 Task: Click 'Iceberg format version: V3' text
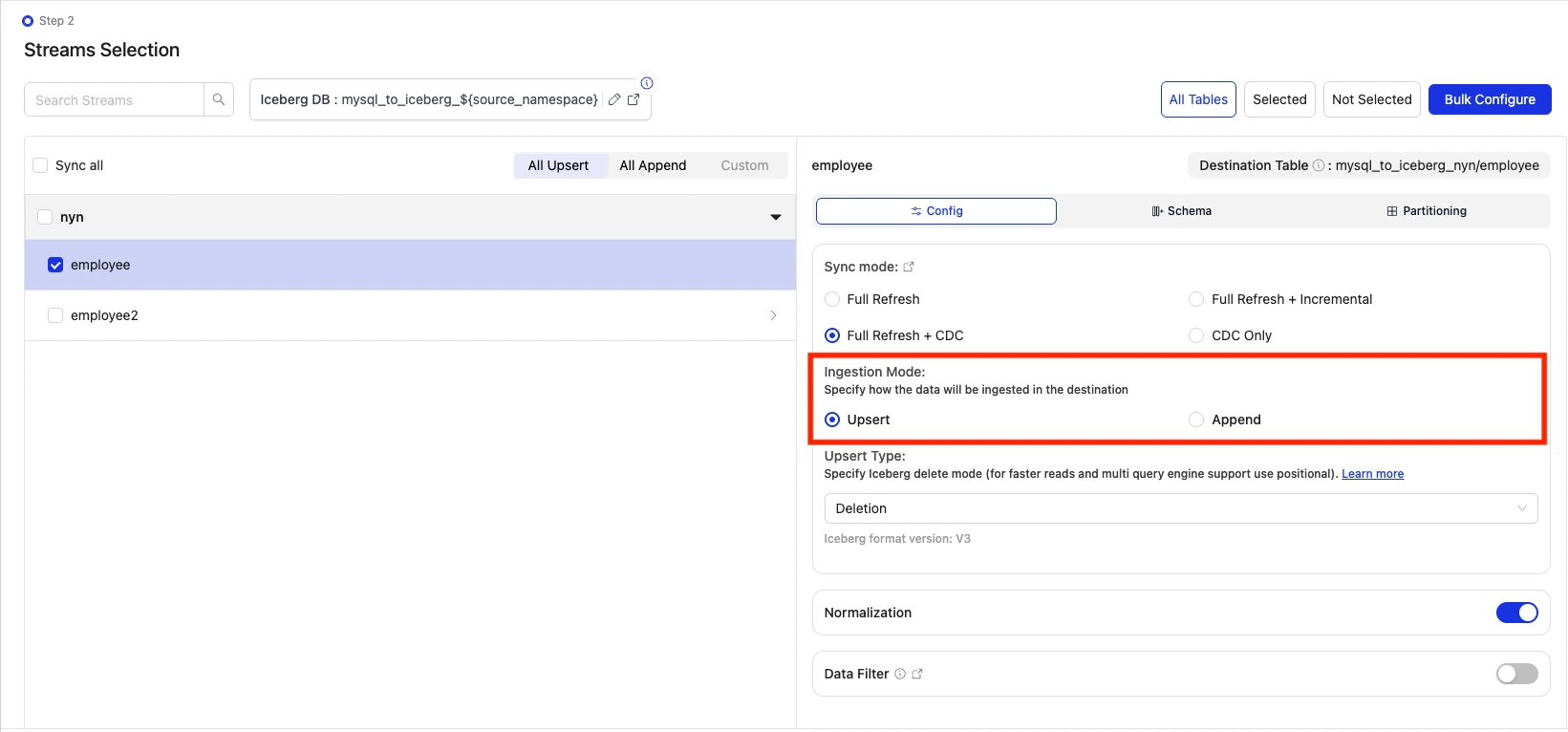(897, 539)
